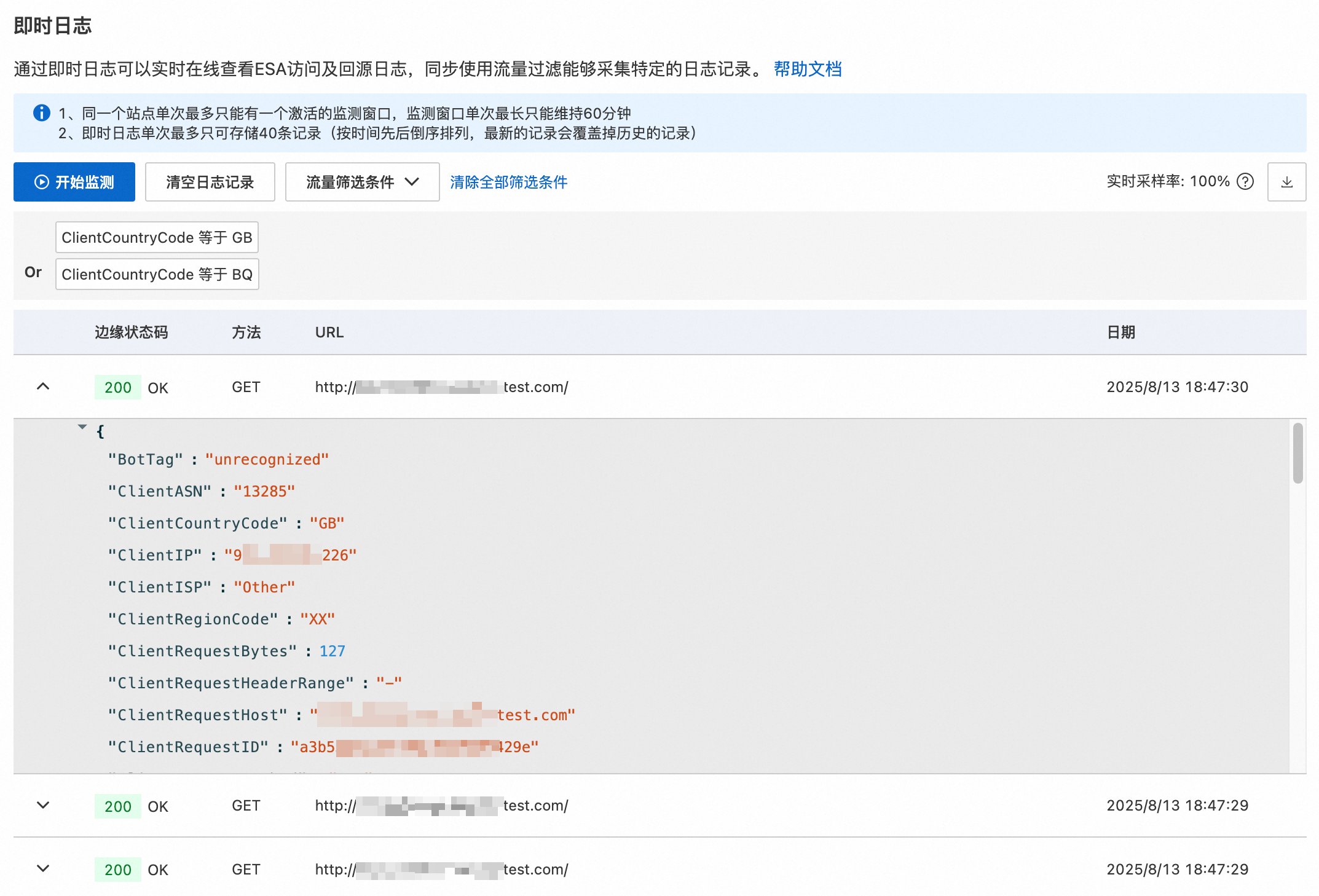
Task: Select the ClientCountryCode 等于 BQ filter tag
Action: coord(157,274)
